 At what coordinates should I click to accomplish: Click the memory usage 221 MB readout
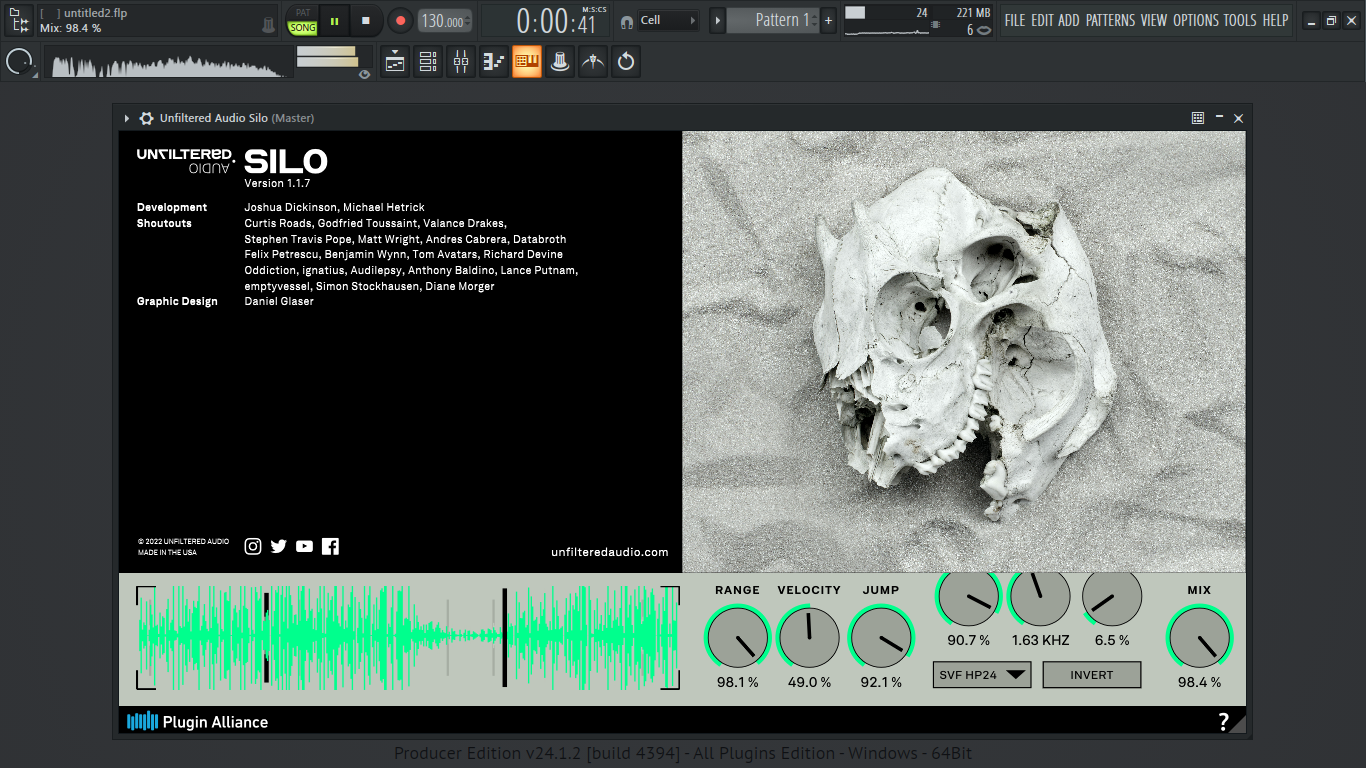(973, 13)
